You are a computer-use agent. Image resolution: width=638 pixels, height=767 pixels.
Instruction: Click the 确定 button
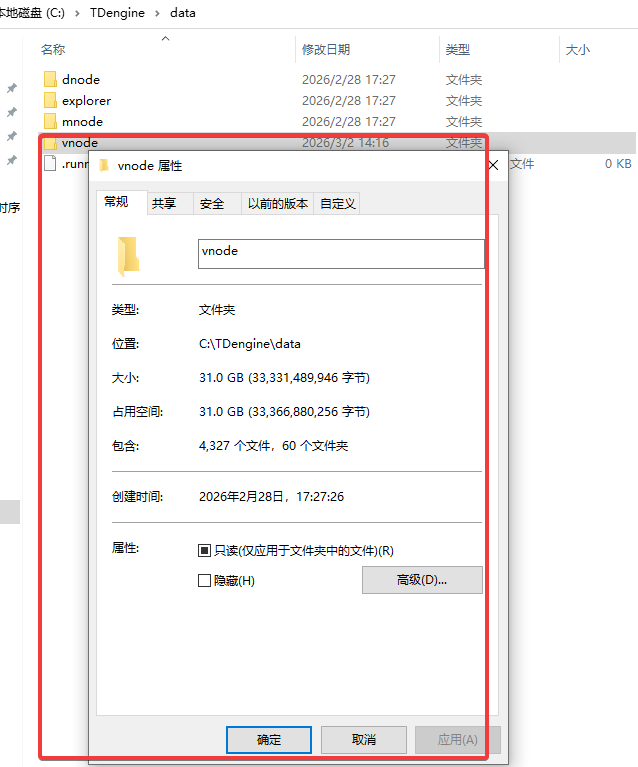tap(269, 740)
